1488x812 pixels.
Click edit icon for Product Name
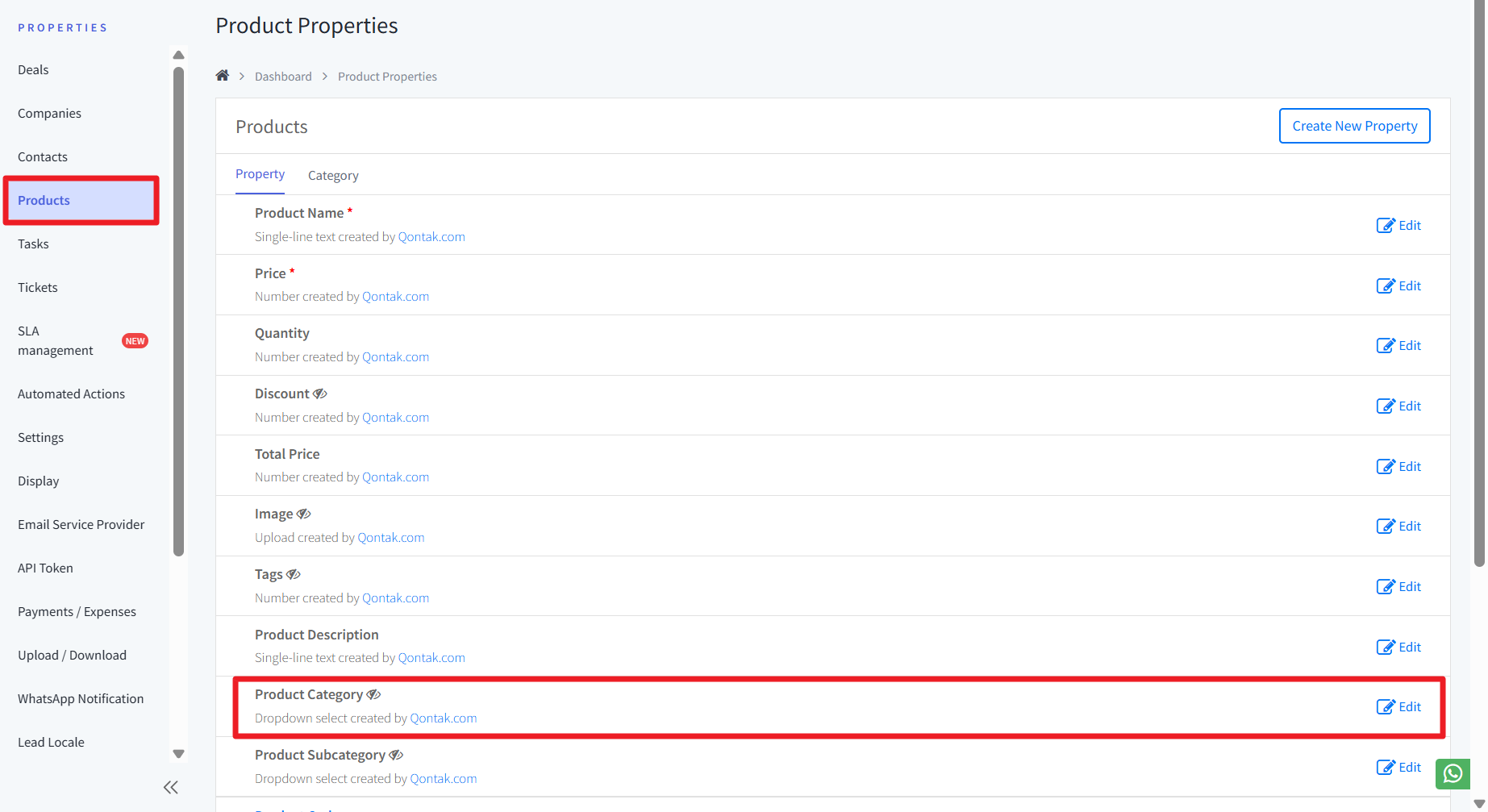point(1385,226)
